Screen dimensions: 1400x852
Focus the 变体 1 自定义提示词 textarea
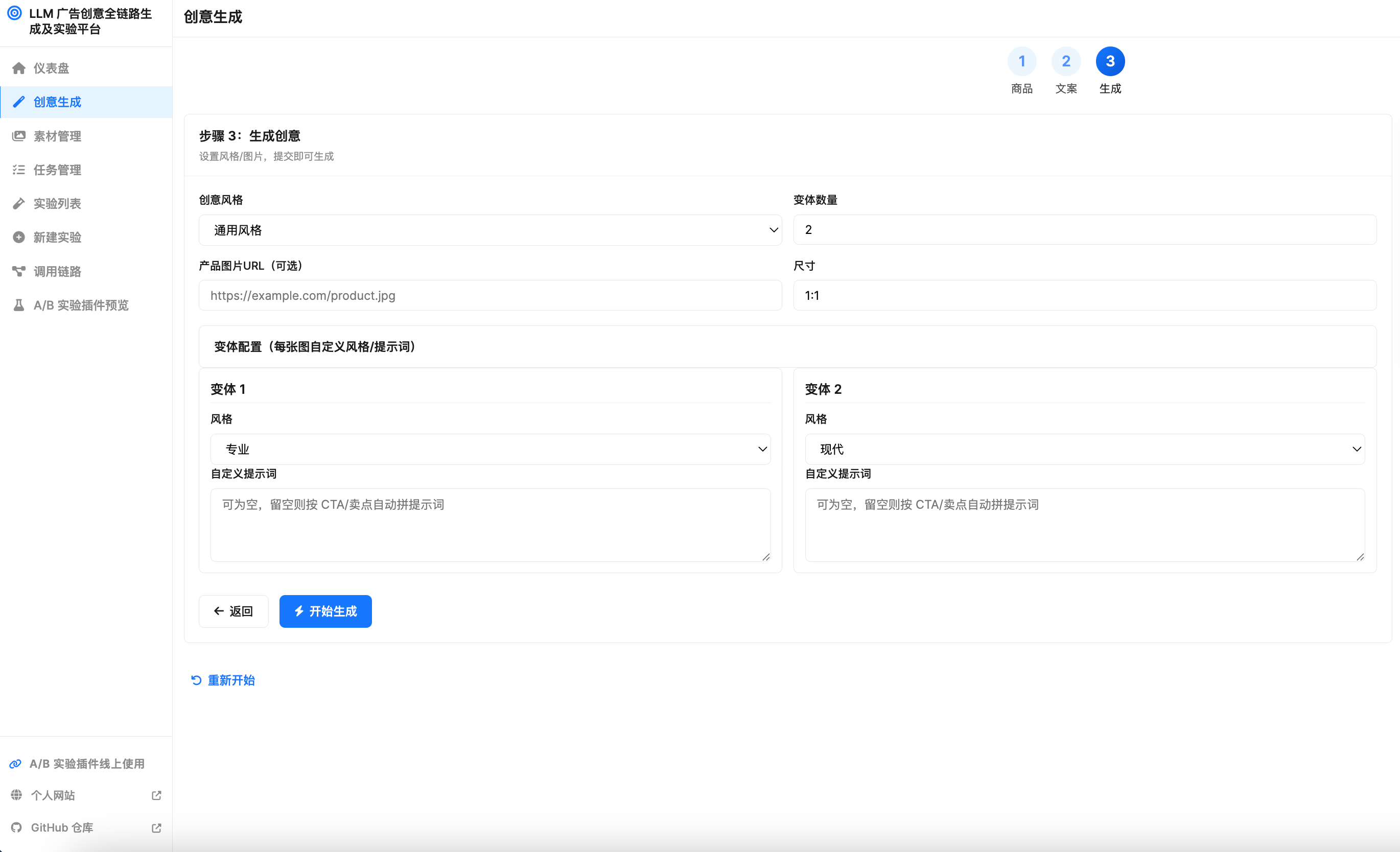[x=491, y=525]
